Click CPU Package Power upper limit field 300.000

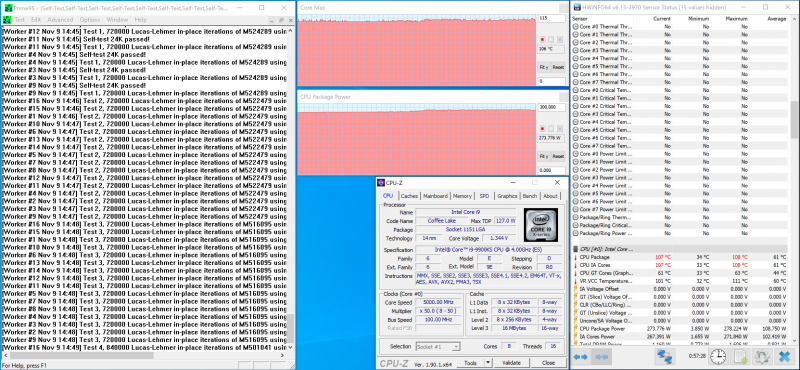click(x=552, y=107)
